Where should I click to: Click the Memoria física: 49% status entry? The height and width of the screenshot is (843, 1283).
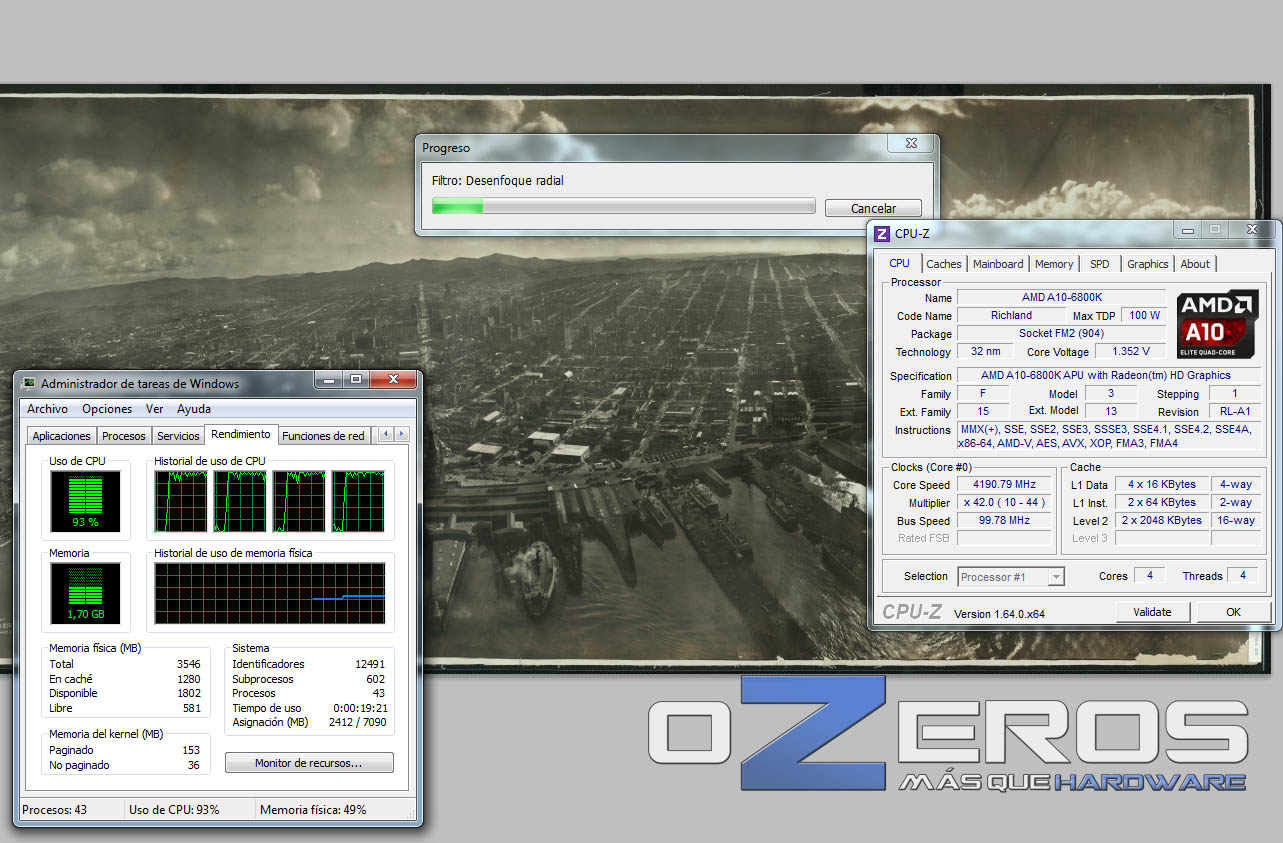(x=313, y=810)
